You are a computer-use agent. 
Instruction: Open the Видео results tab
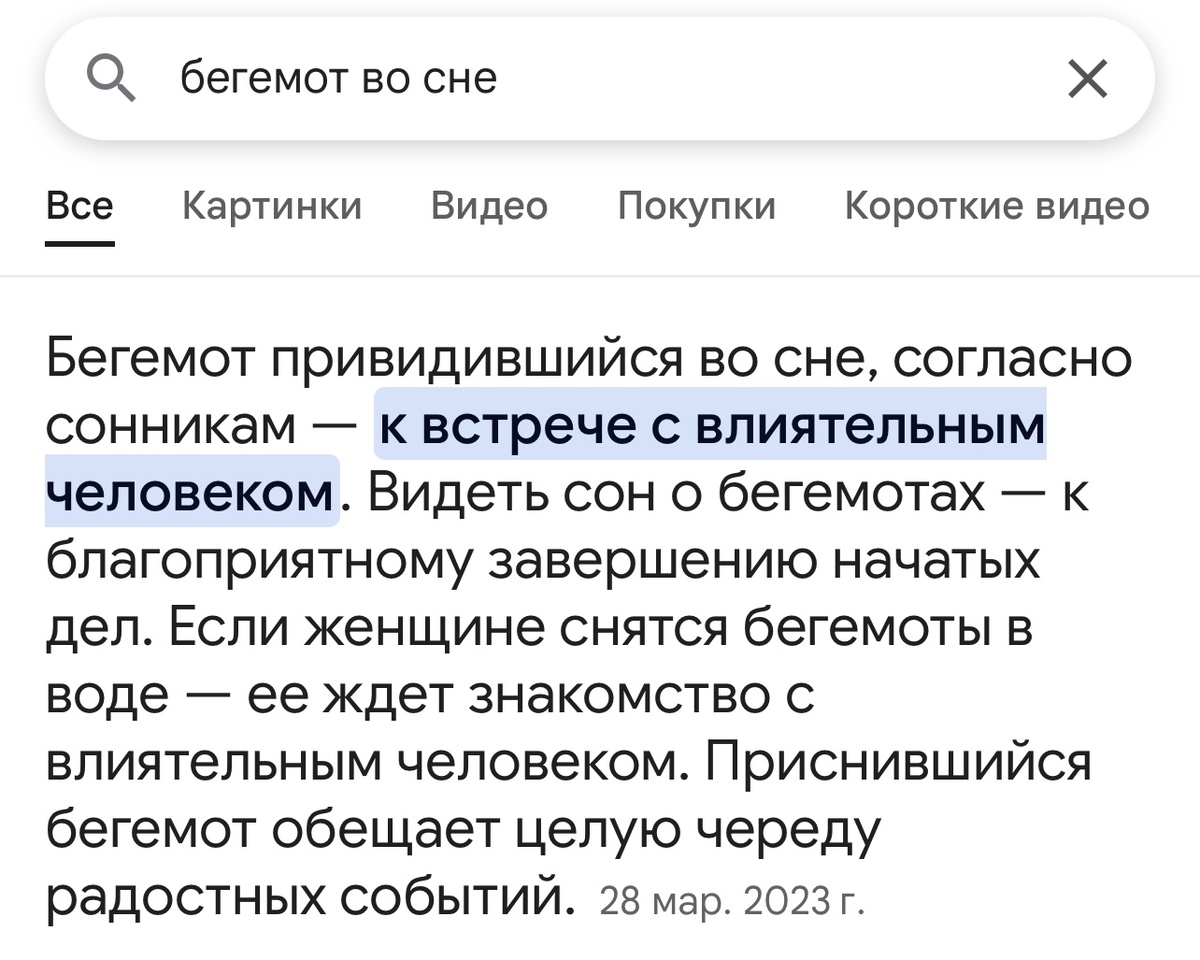click(489, 206)
